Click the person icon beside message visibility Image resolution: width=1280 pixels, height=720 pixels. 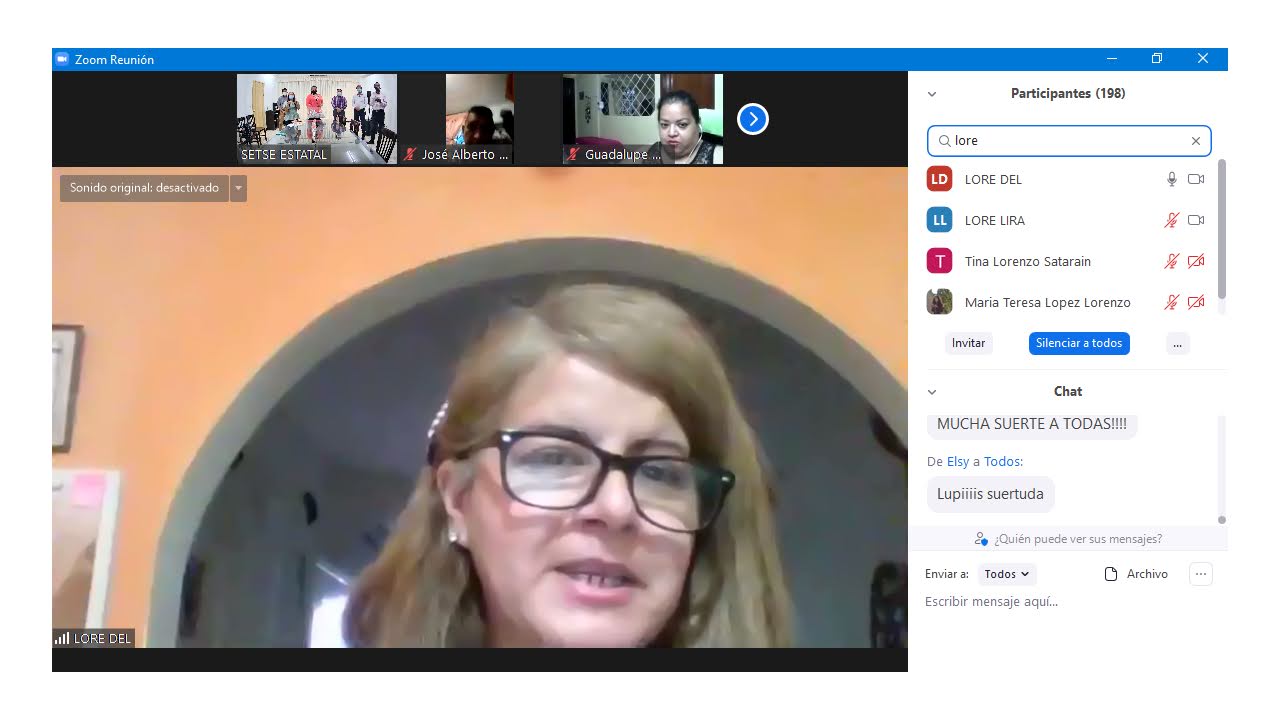(981, 539)
